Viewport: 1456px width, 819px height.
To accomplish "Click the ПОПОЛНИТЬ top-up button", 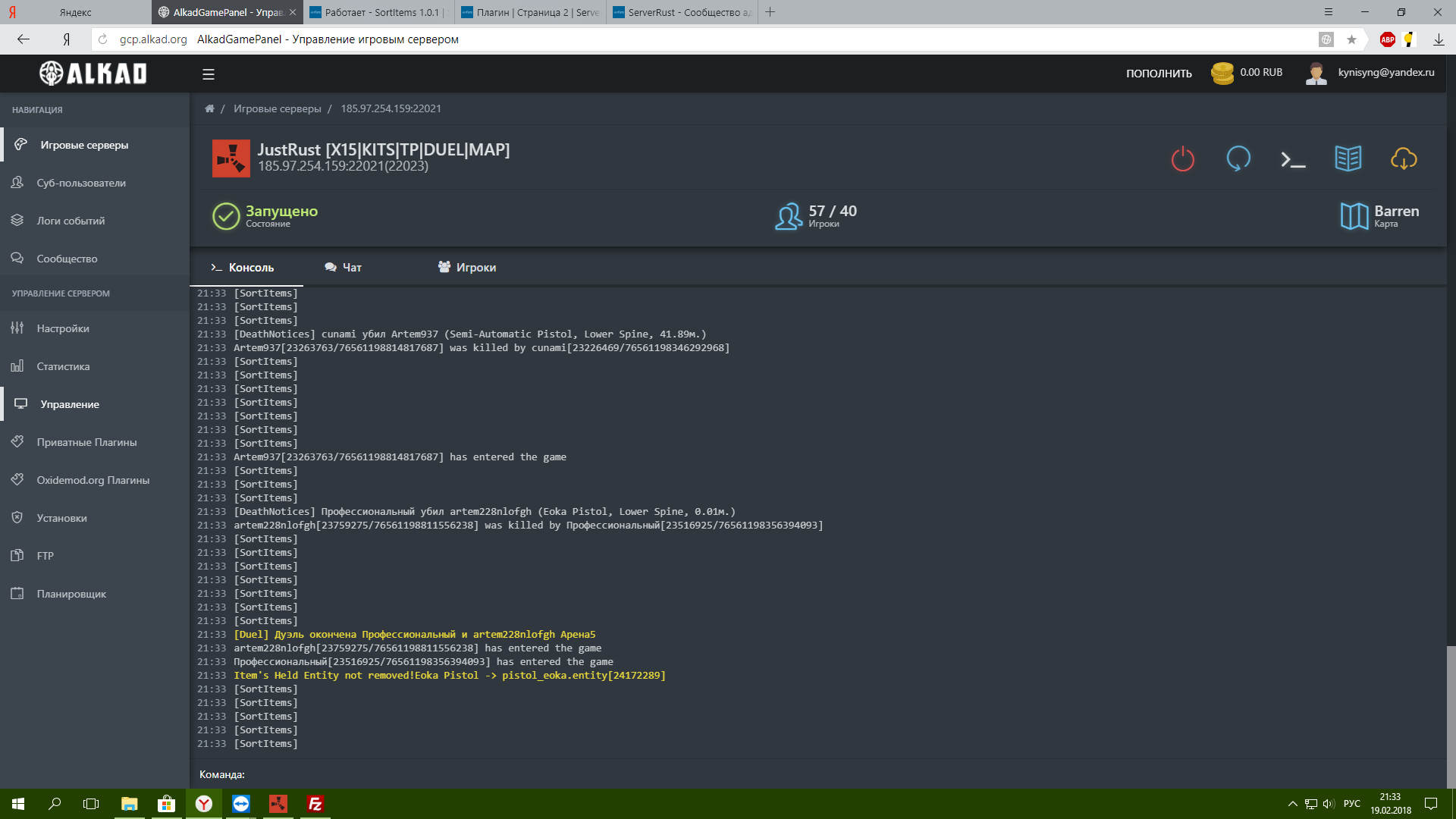I will [1159, 74].
